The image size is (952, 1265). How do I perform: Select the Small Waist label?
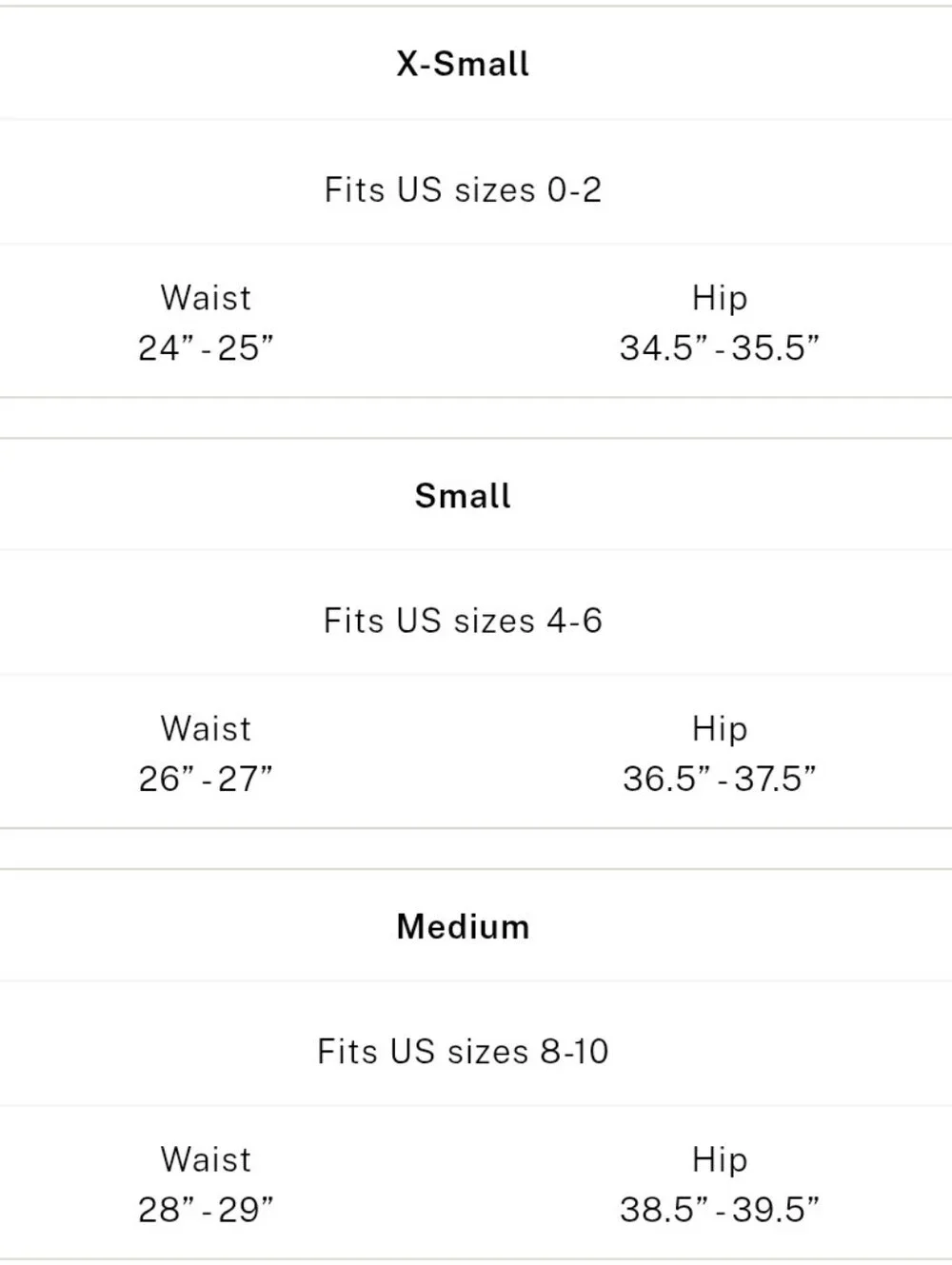[x=206, y=728]
